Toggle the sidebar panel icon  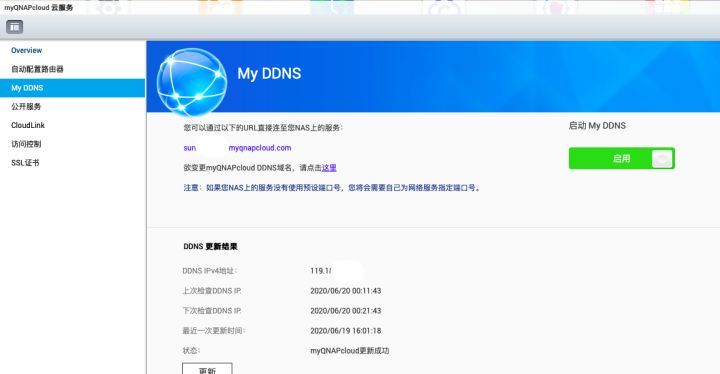point(14,27)
